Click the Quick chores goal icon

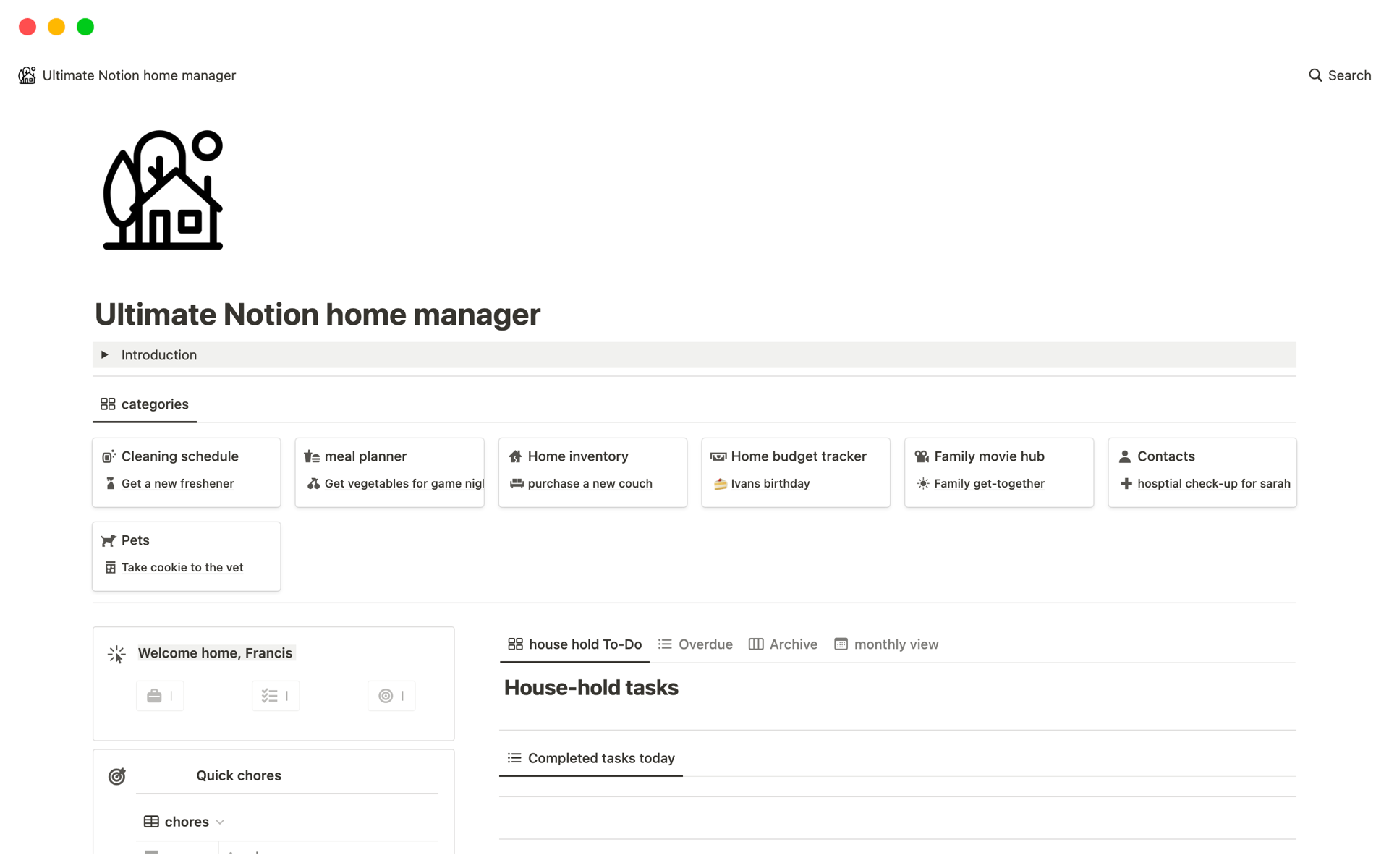(x=116, y=776)
